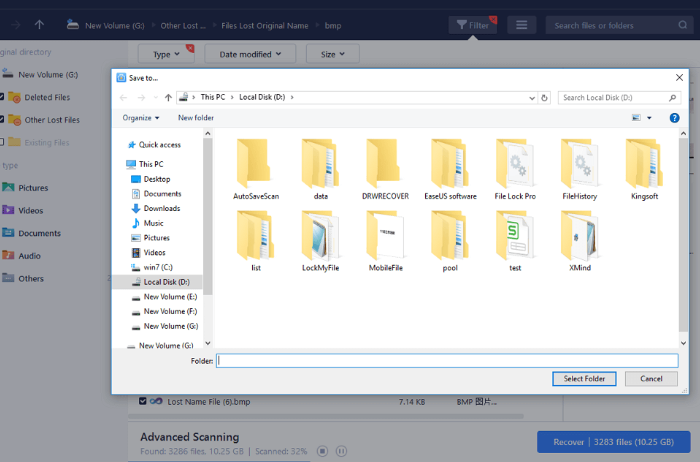Select New Volume (F:) in navigation pane
Screen dimensions: 700x462
tap(164, 312)
